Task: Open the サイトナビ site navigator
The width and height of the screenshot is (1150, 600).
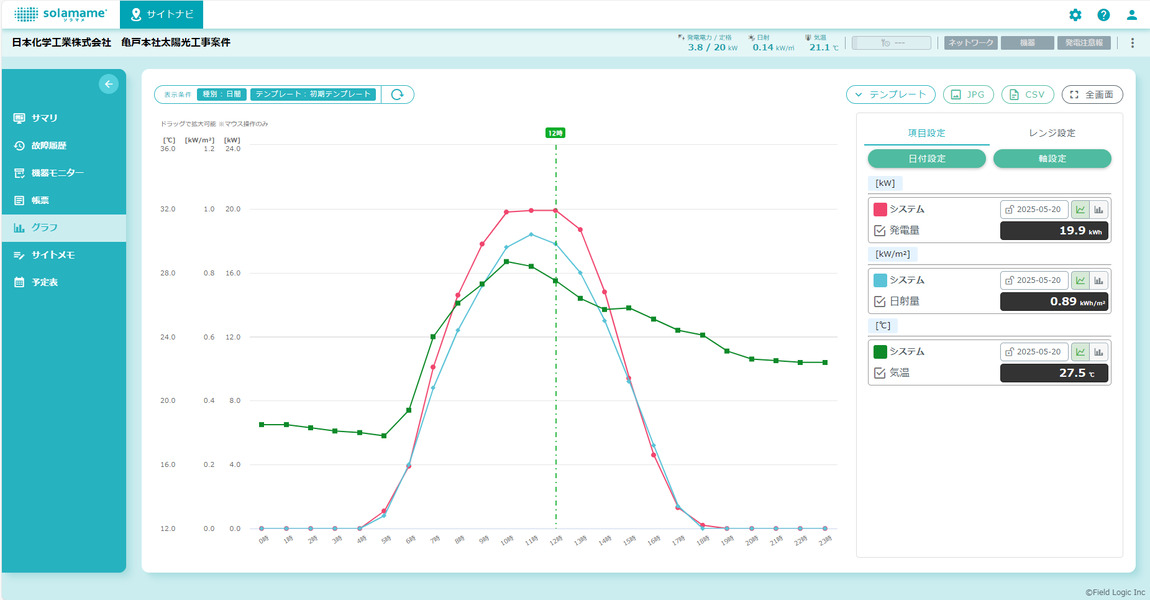Action: coord(162,15)
